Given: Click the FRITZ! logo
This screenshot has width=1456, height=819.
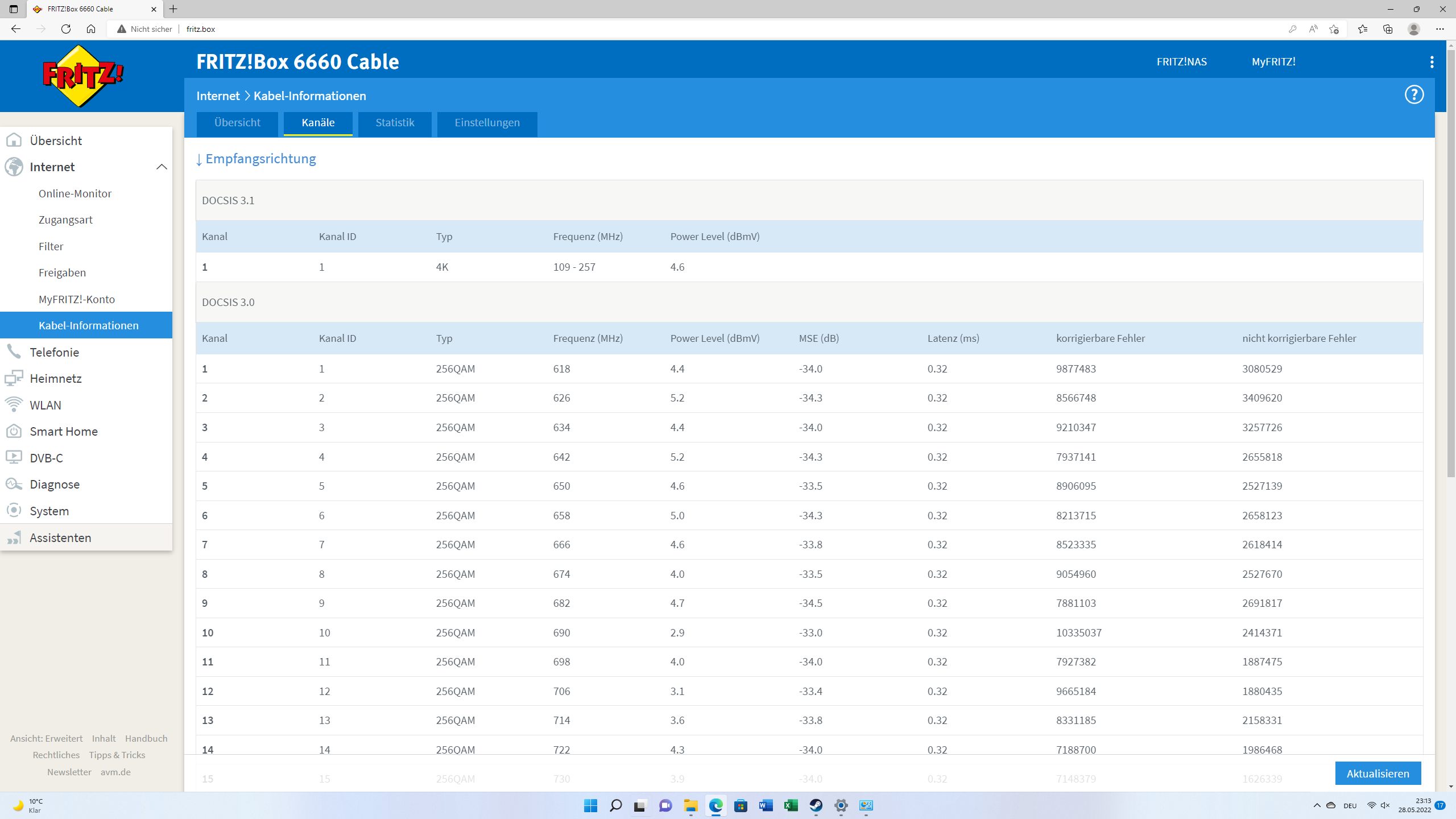Looking at the screenshot, I should point(83,76).
